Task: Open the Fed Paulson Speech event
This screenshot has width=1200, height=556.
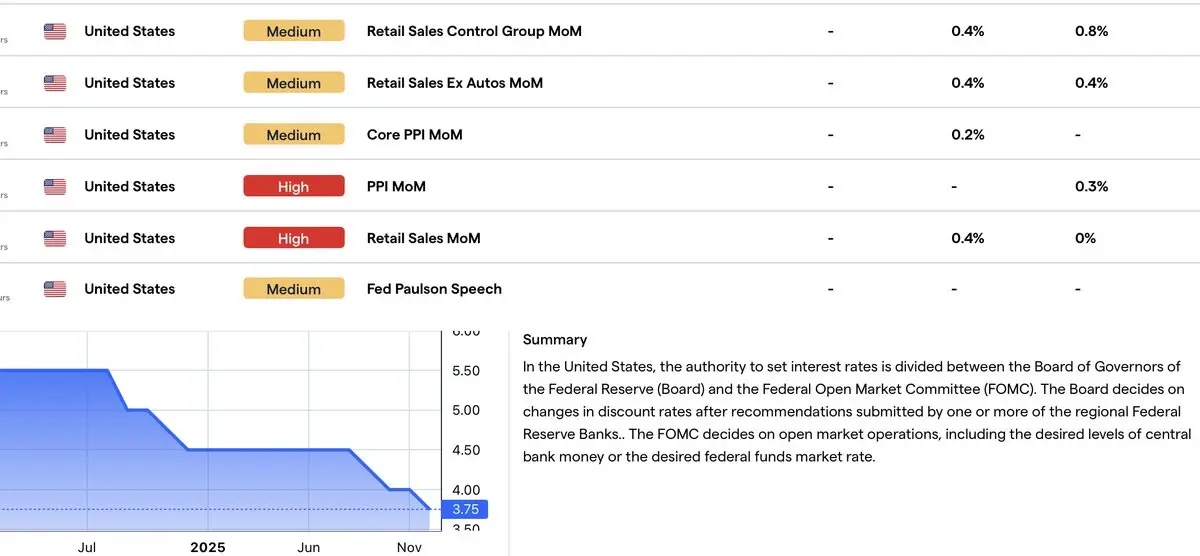Action: pyautogui.click(x=434, y=289)
